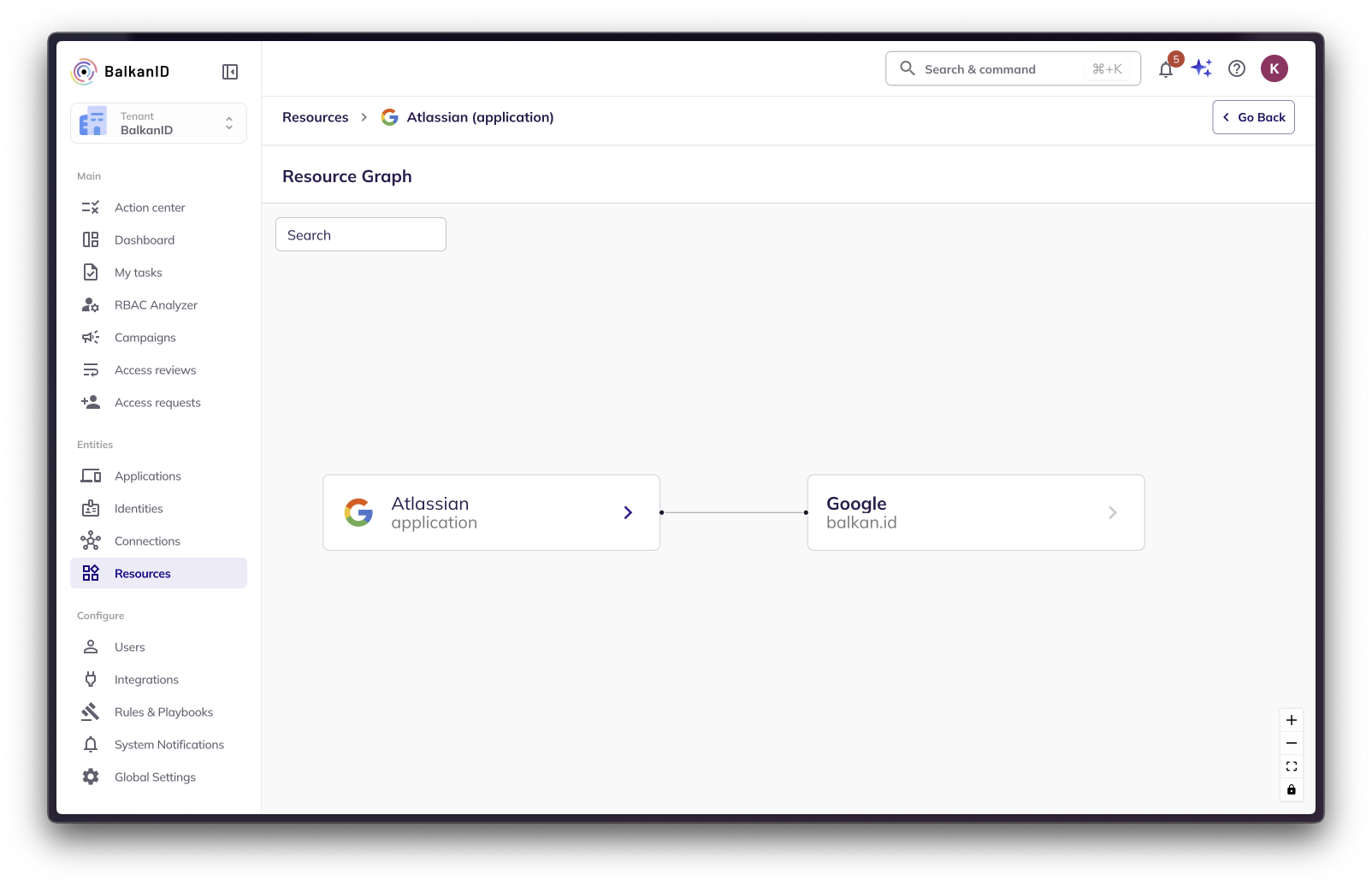Click the Resources breadcrumb link

point(315,117)
